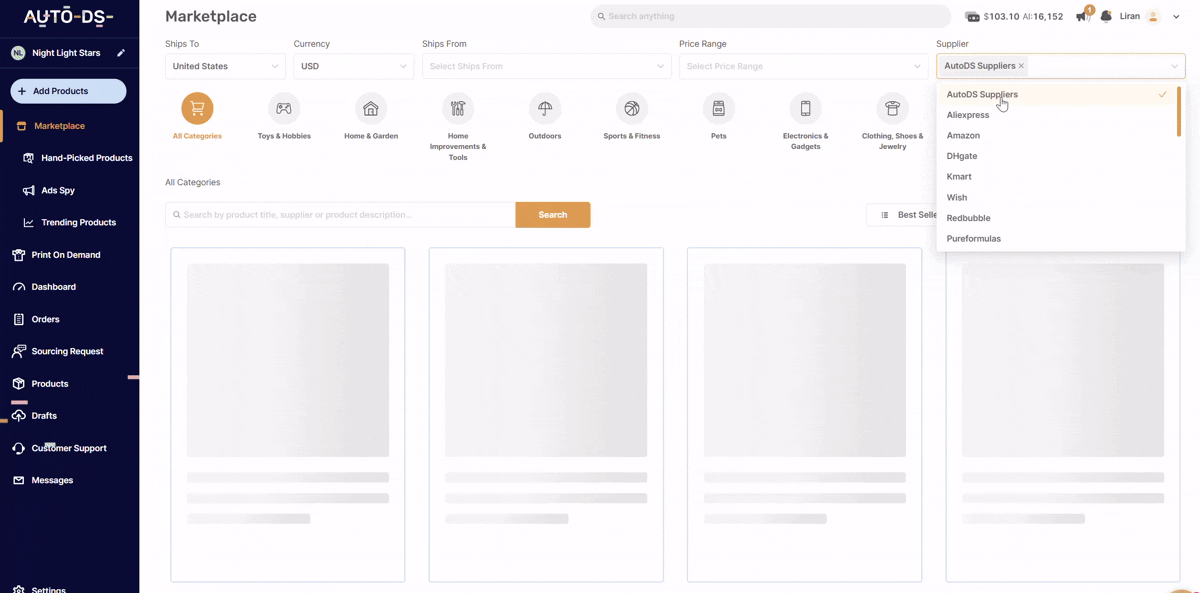This screenshot has width=1200, height=593.
Task: Expand the Ships To dropdown
Action: pos(225,66)
